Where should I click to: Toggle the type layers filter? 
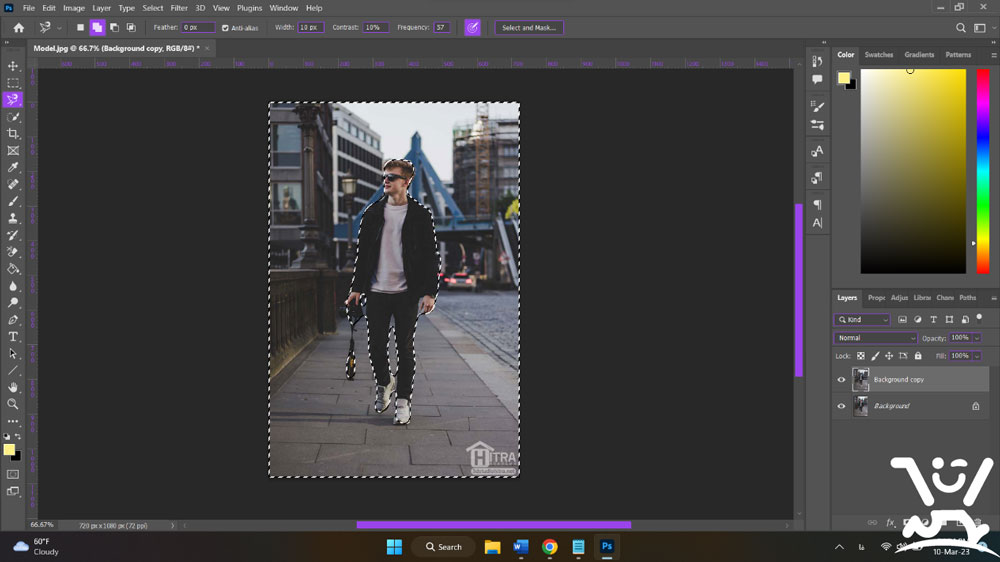point(934,320)
